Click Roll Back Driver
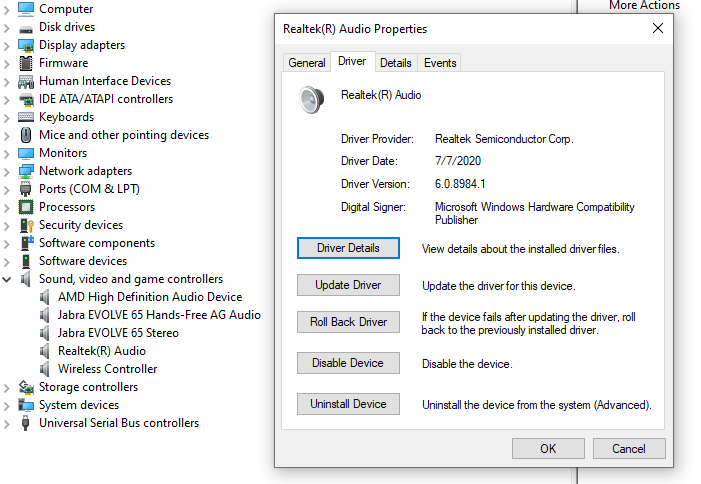Screen dimensions: 701x484 click(348, 322)
